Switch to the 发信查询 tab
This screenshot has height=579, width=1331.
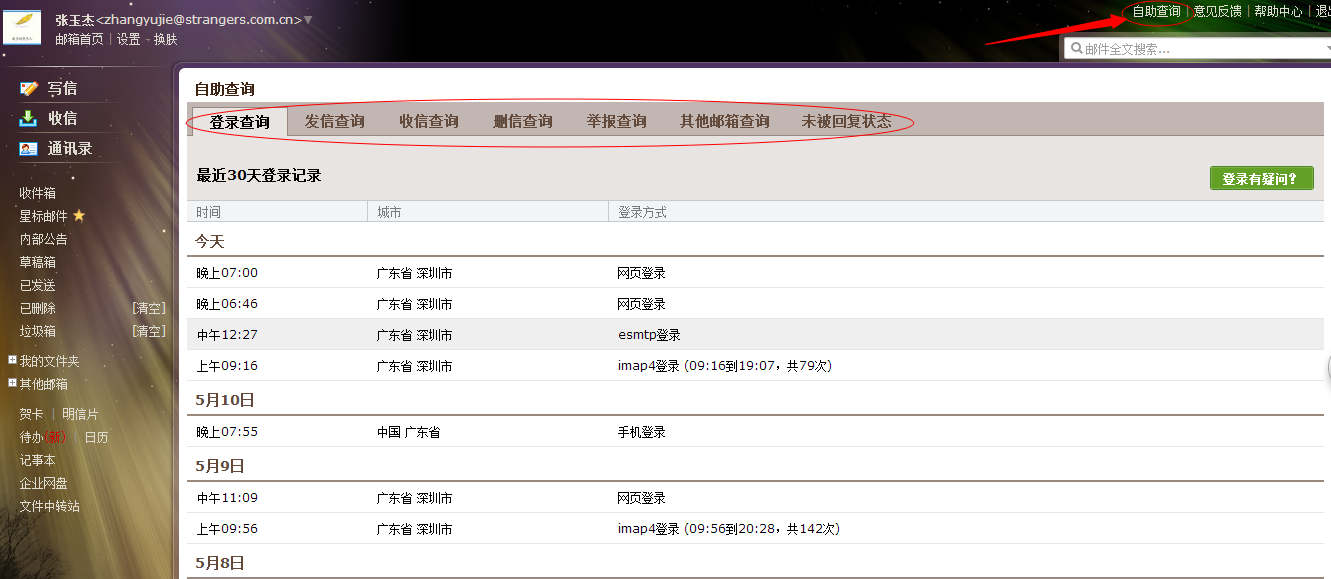334,121
